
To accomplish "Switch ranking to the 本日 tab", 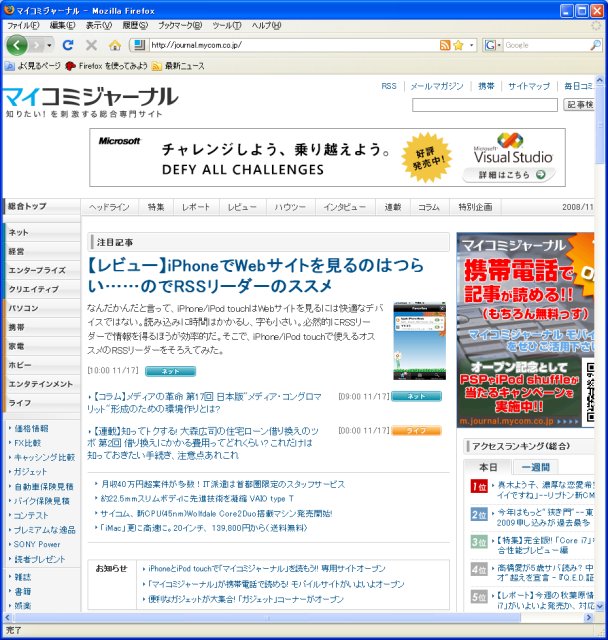I will pyautogui.click(x=488, y=467).
